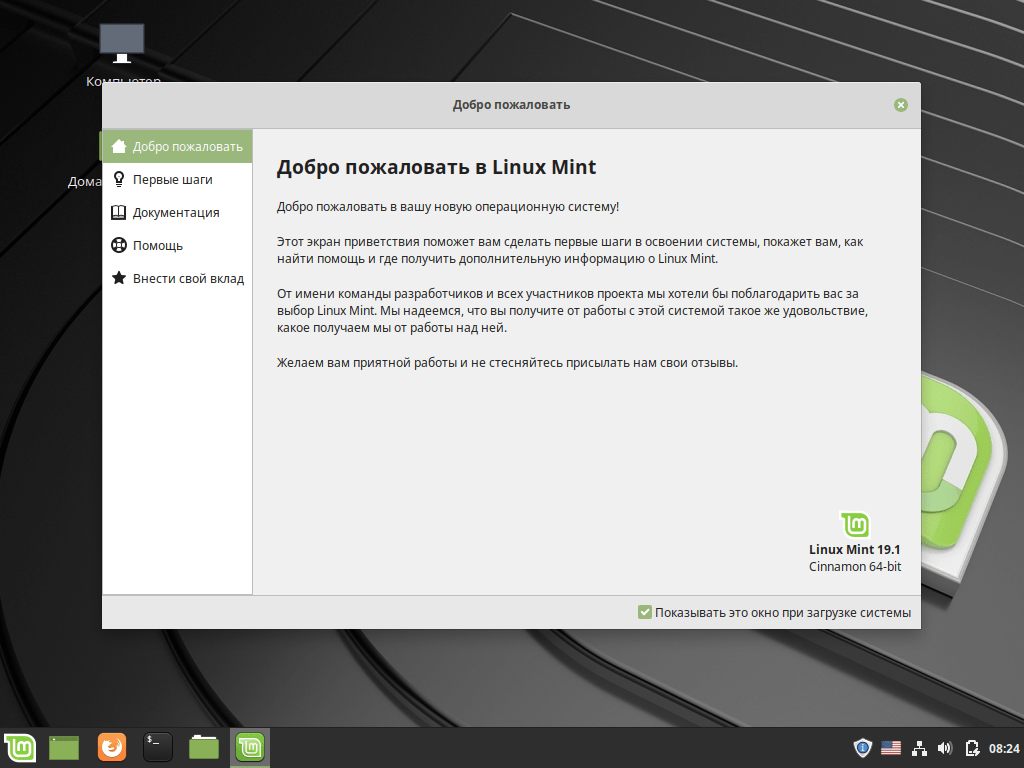This screenshot has width=1024, height=768.
Task: Click the 'Linux Mint 19.1' version text
Action: (854, 549)
